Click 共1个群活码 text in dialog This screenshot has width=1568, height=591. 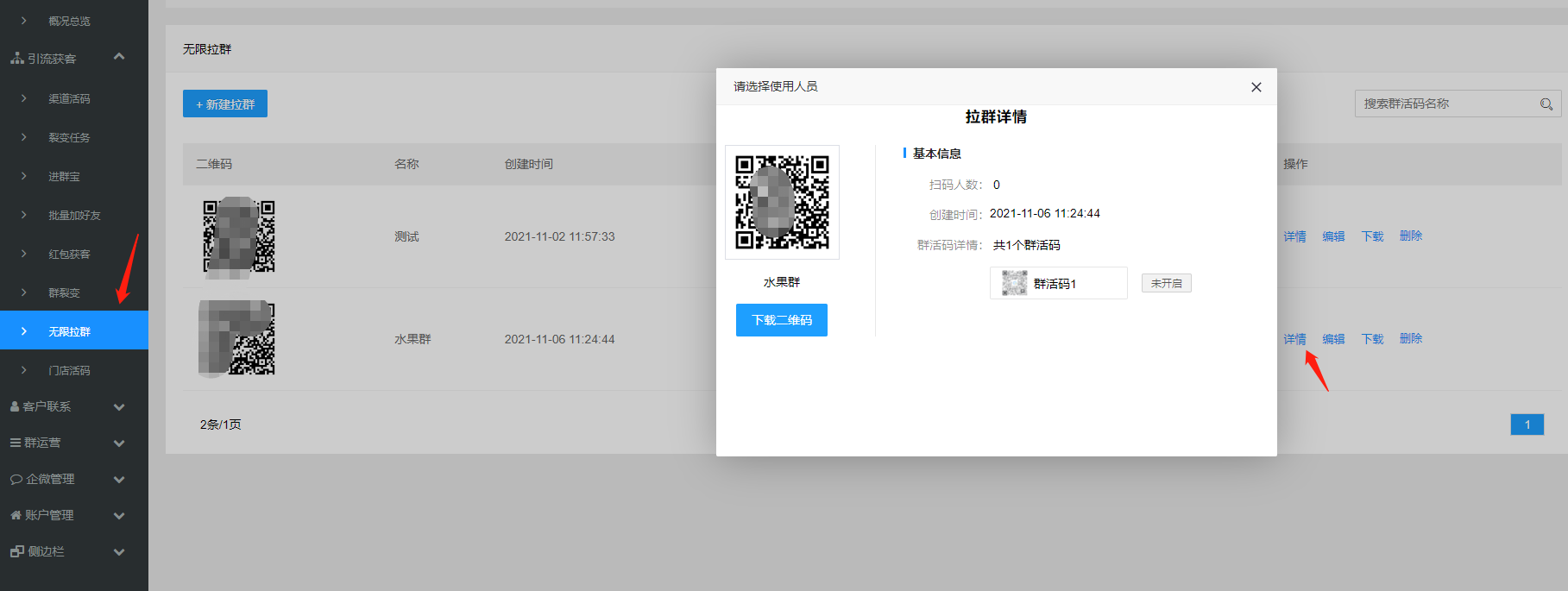(1027, 245)
